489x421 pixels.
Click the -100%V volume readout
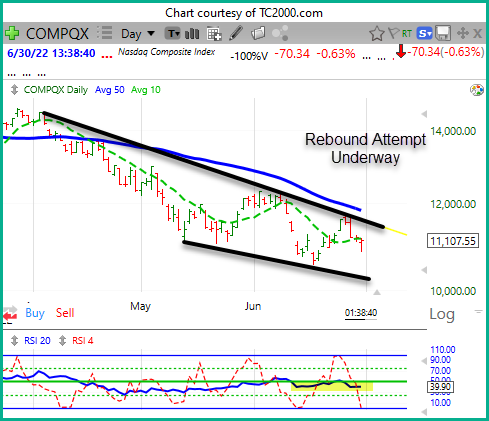click(249, 56)
